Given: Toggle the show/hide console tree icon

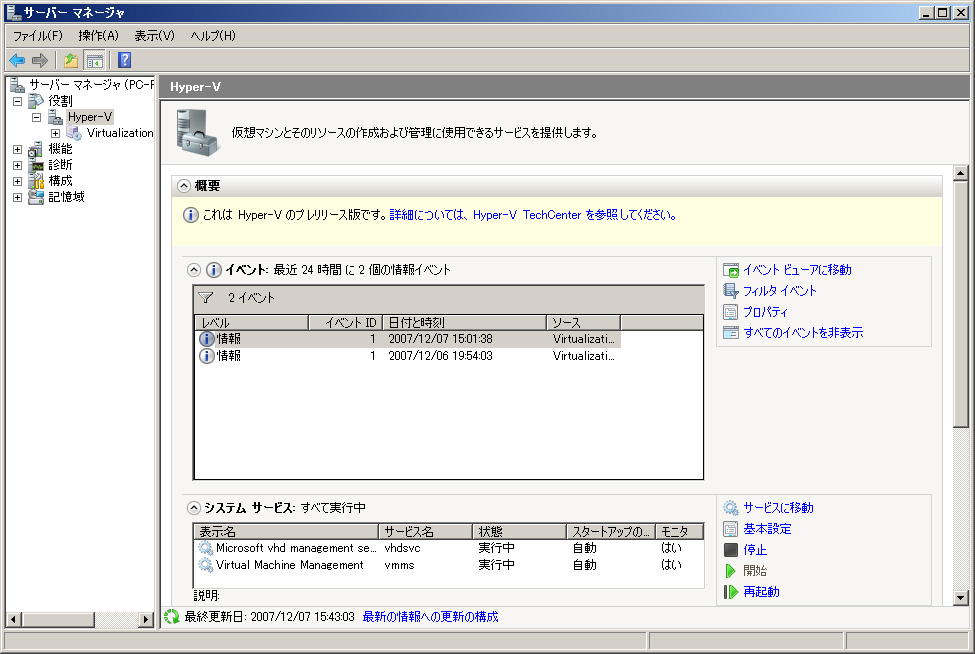Looking at the screenshot, I should tap(95, 60).
